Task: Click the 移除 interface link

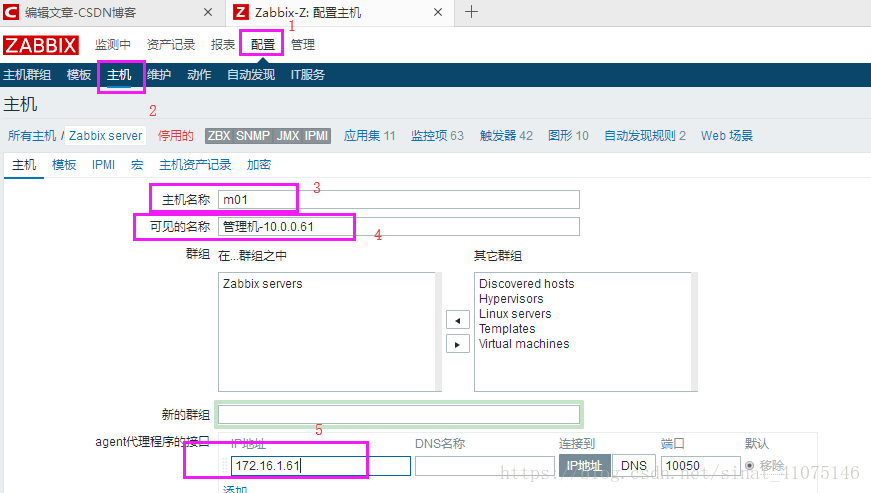Action: [x=772, y=465]
